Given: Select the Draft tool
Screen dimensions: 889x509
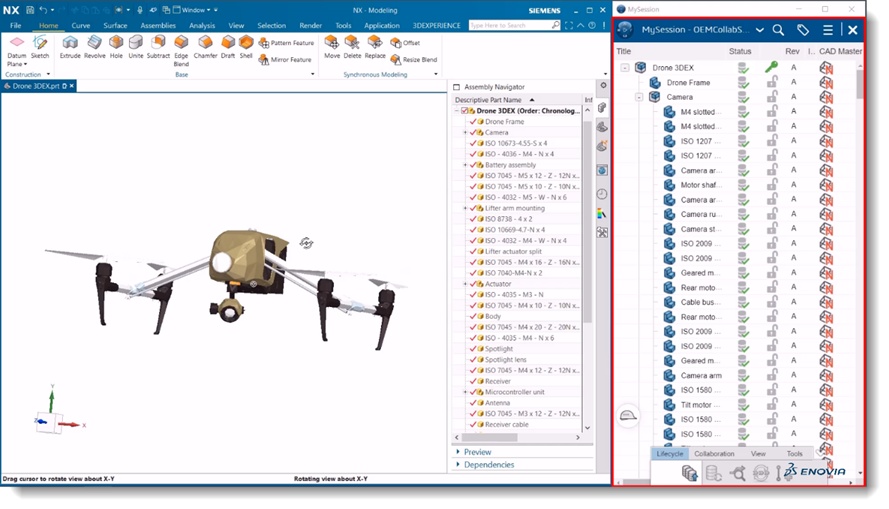Looking at the screenshot, I should pyautogui.click(x=228, y=47).
